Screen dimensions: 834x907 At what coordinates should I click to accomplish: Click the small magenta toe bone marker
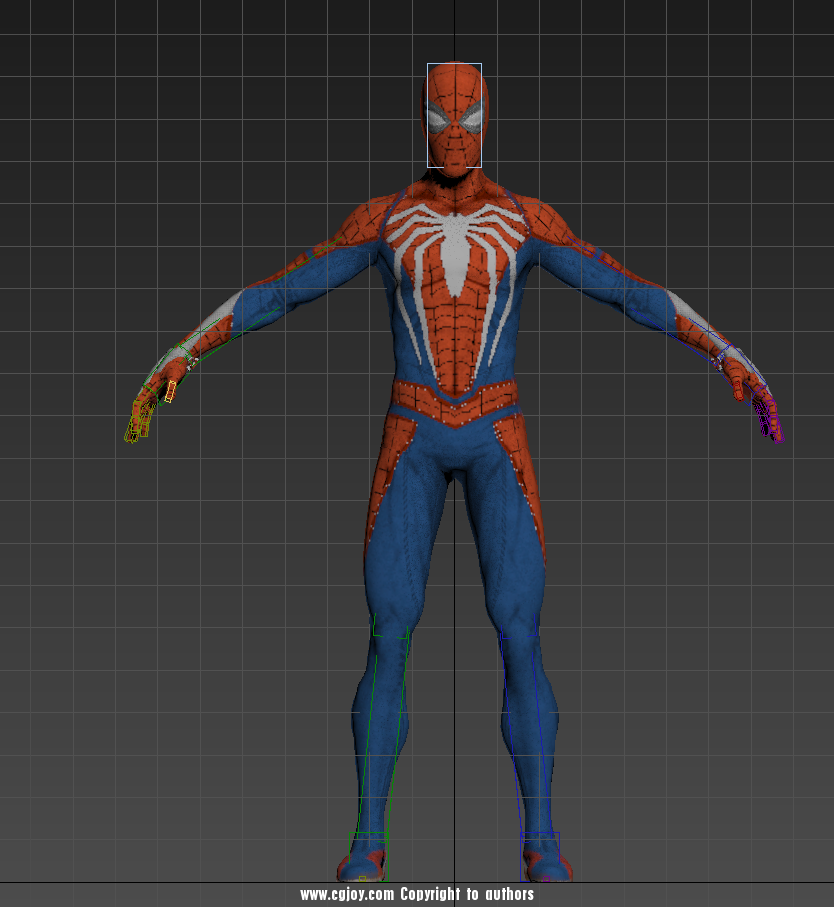pyautogui.click(x=548, y=877)
